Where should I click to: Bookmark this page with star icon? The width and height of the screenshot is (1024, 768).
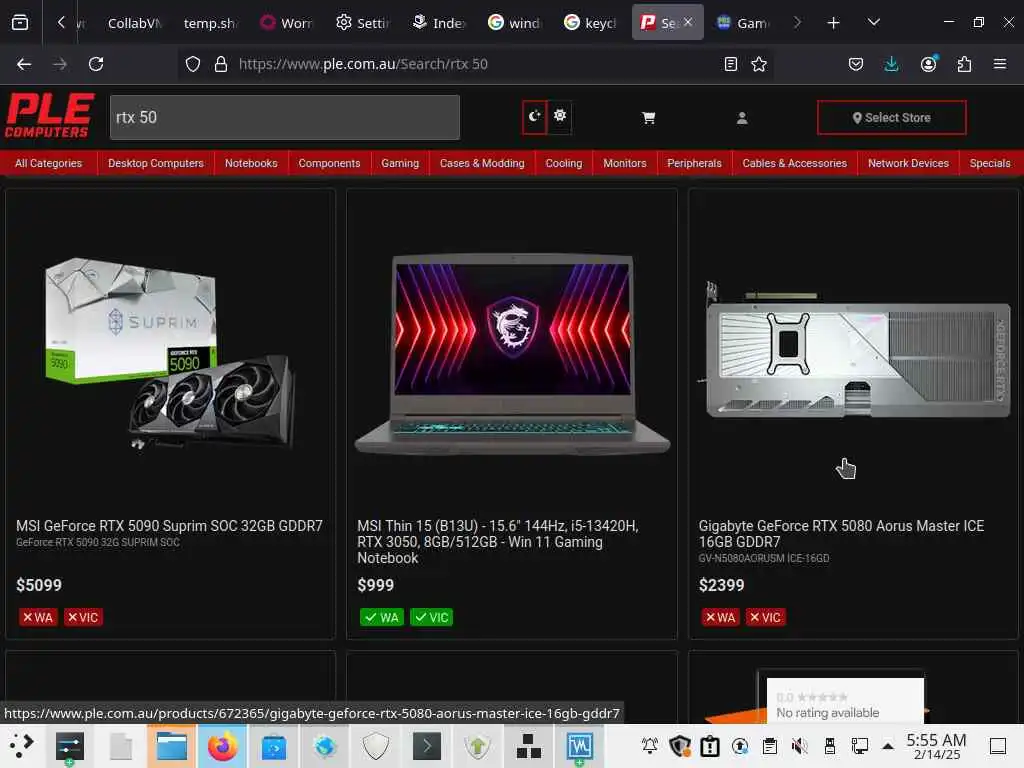759,64
